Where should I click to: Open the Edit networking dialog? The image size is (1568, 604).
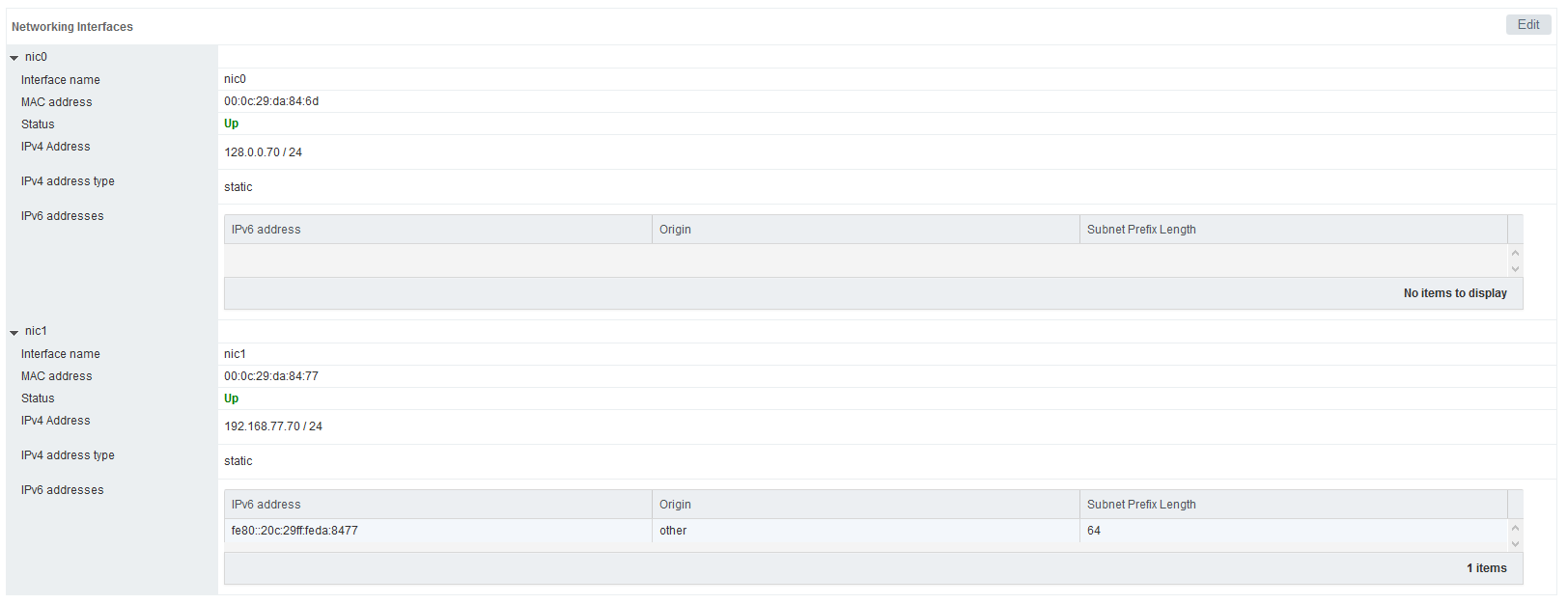pyautogui.click(x=1528, y=24)
